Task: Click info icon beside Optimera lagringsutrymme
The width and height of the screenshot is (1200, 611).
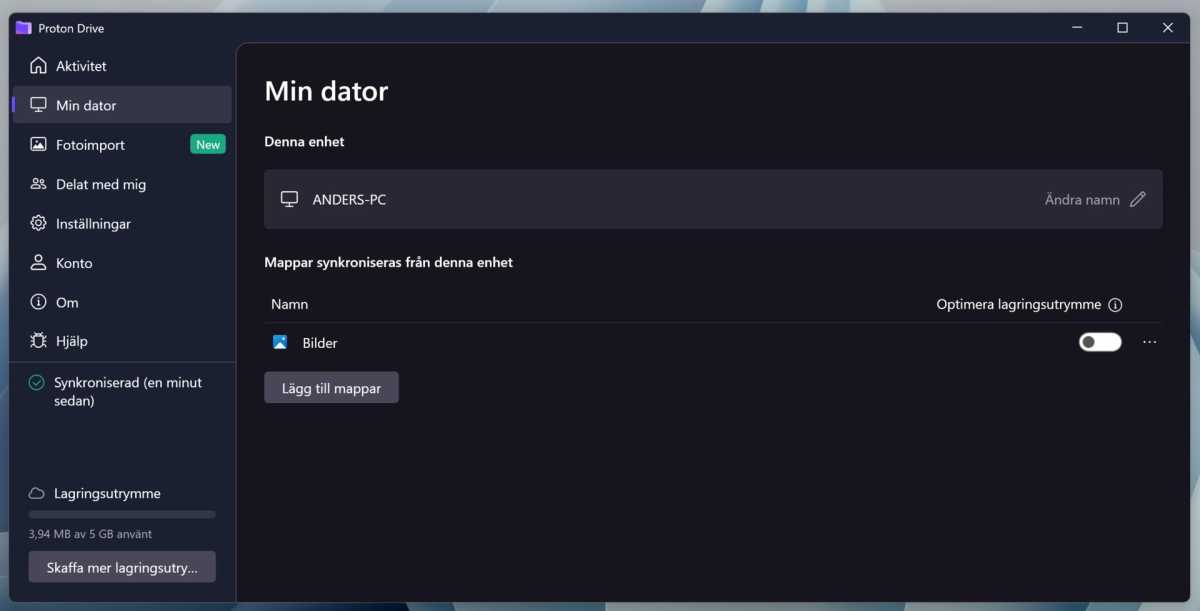Action: pyautogui.click(x=1115, y=305)
